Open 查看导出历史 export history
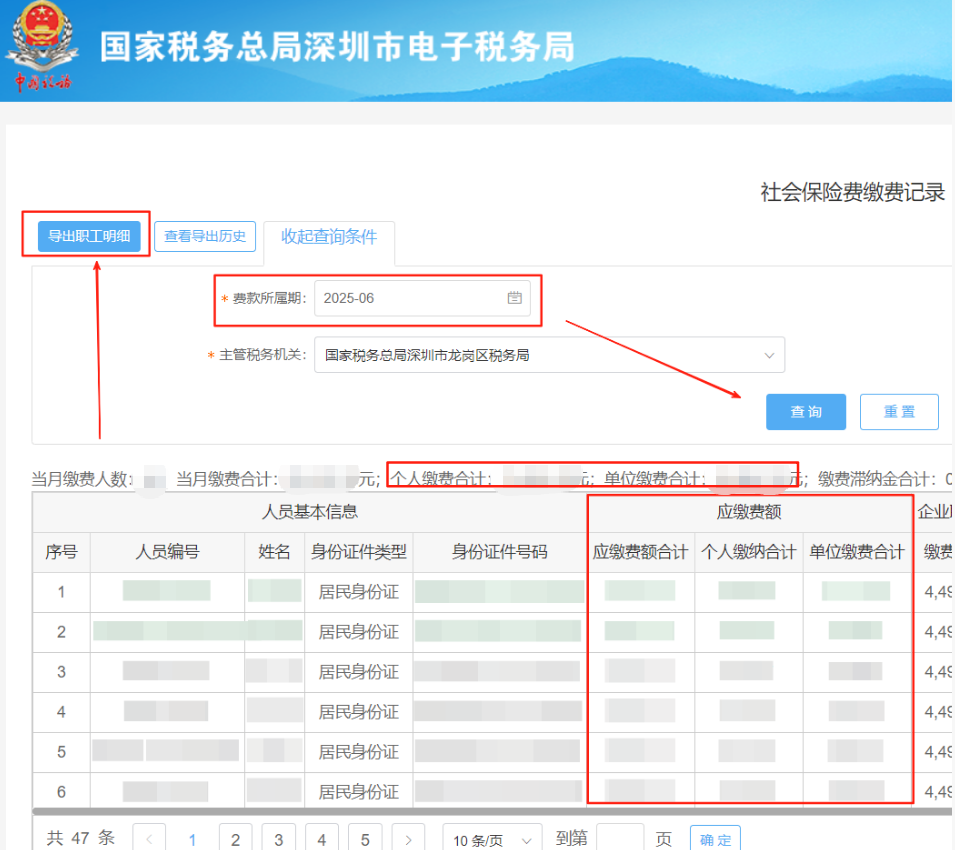 point(205,236)
